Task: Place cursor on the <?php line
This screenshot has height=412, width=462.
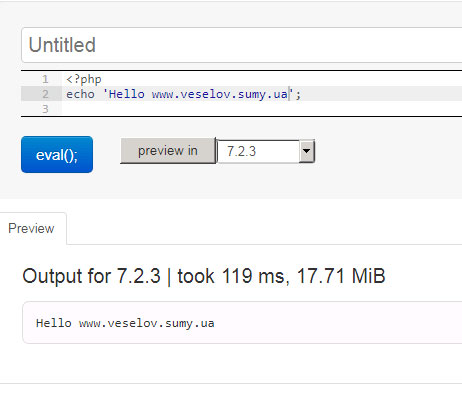Action: click(84, 79)
